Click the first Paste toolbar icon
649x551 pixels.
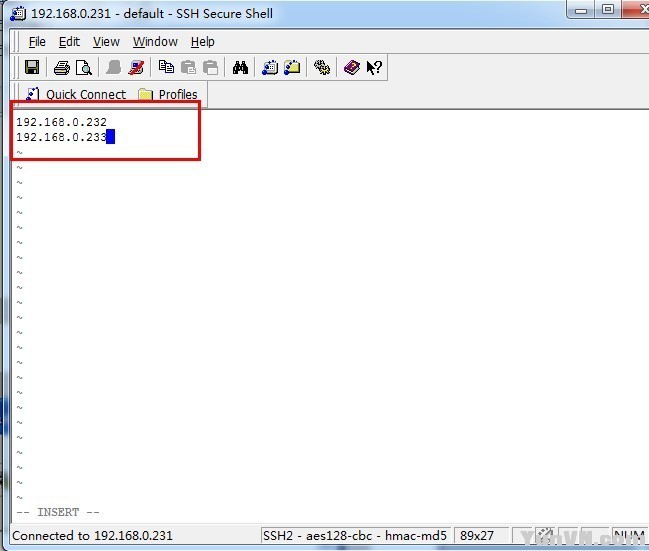pos(189,67)
